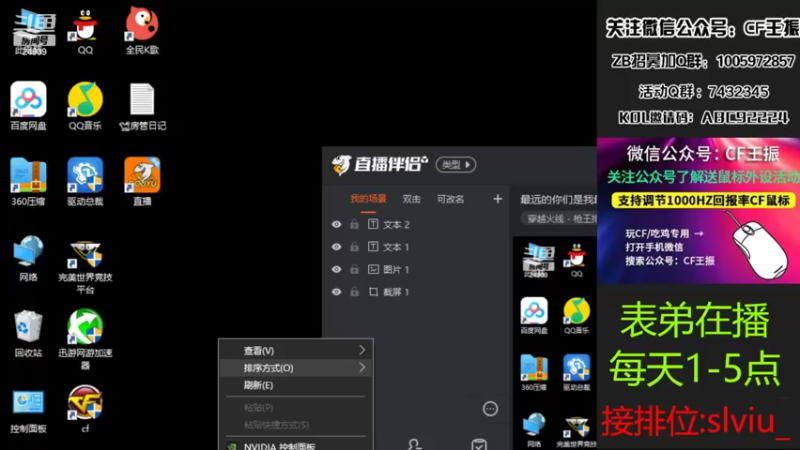The width and height of the screenshot is (800, 450).
Task: Lock the 文本 2 source
Action: [354, 224]
